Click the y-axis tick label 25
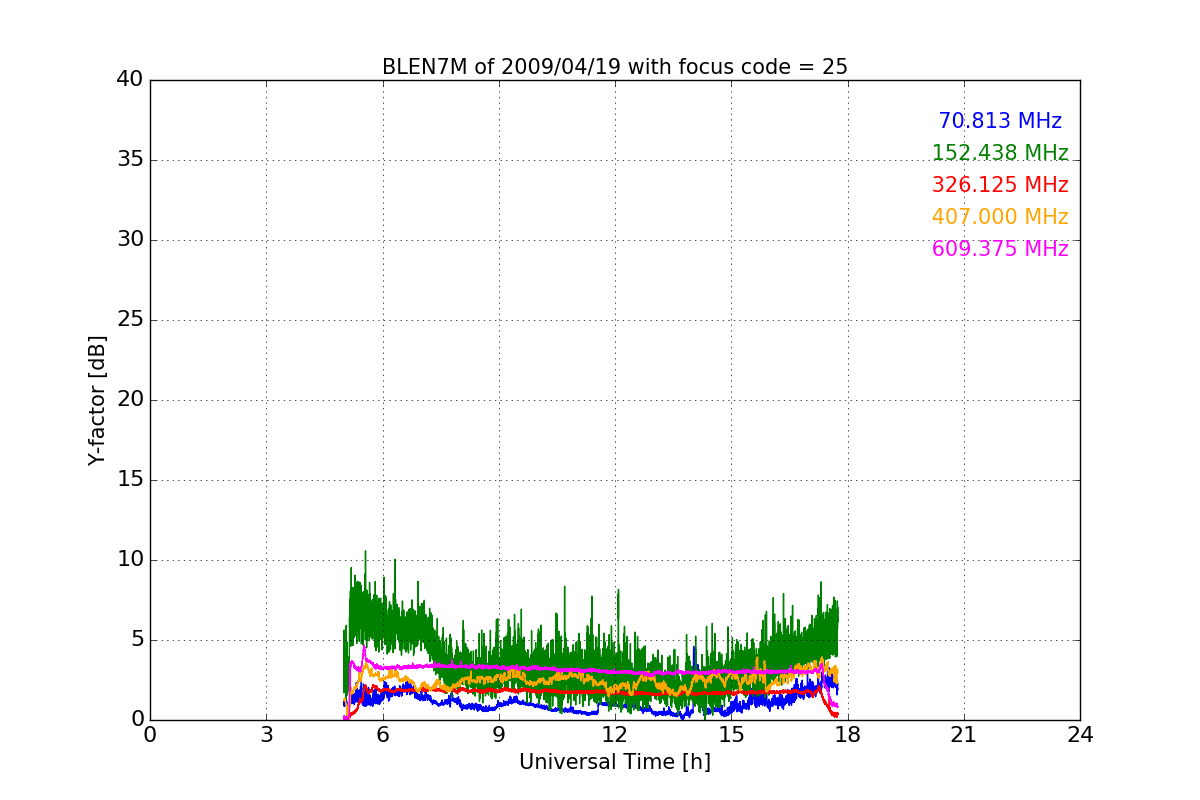The height and width of the screenshot is (800, 1200). [x=130, y=320]
